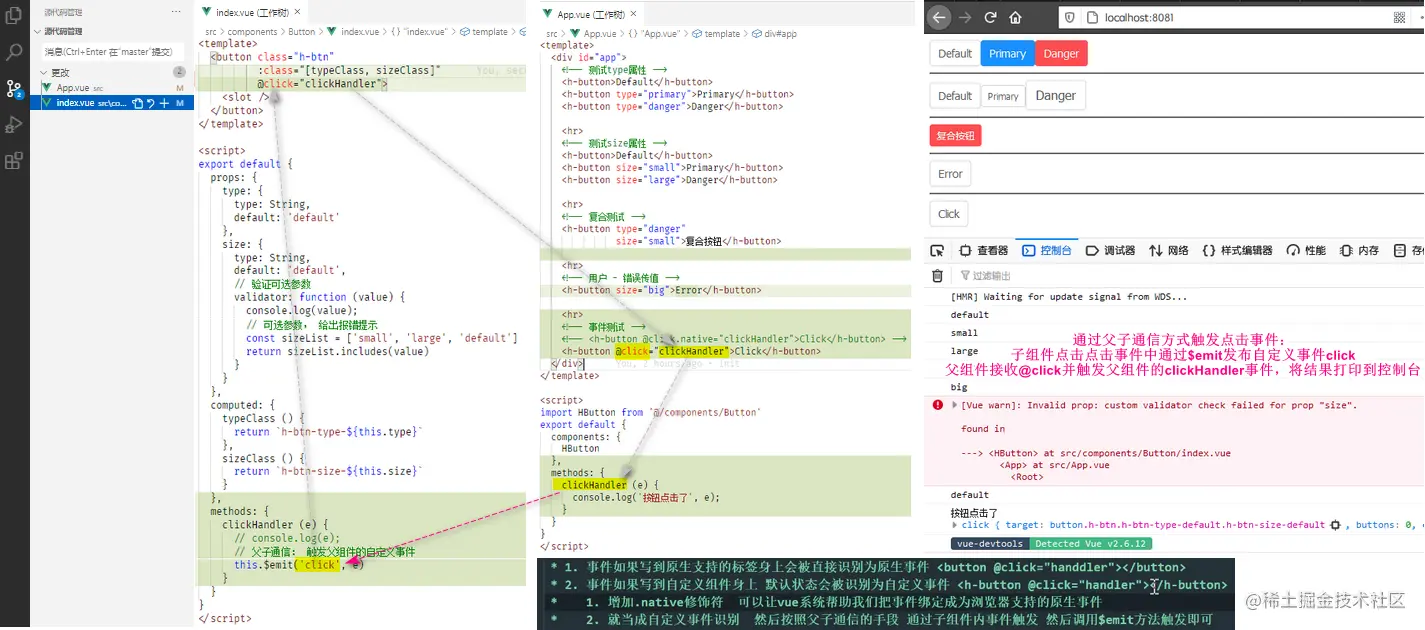Click the commit message input box
Screen dimensions: 1425x630
112,51
